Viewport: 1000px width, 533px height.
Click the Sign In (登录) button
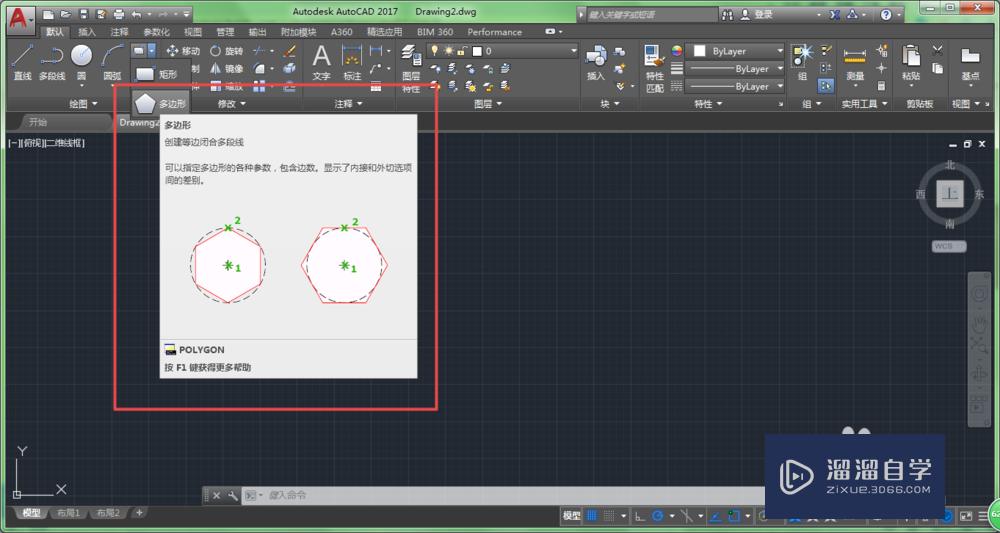(757, 14)
